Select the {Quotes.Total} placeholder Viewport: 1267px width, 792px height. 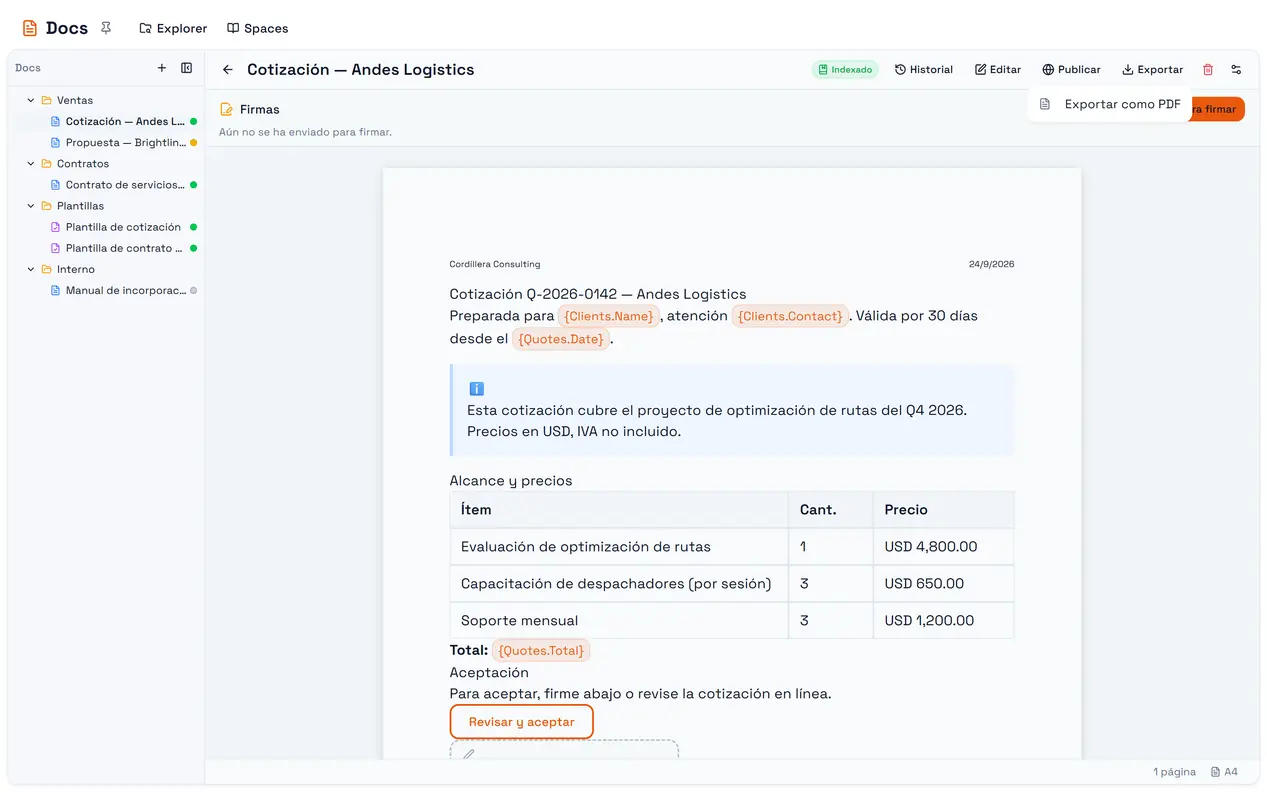pyautogui.click(x=541, y=651)
